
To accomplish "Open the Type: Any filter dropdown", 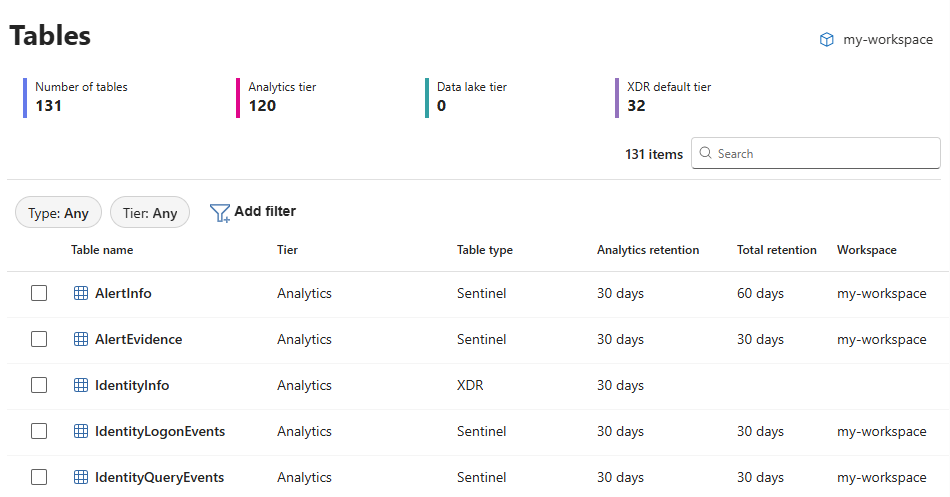I will (x=58, y=213).
